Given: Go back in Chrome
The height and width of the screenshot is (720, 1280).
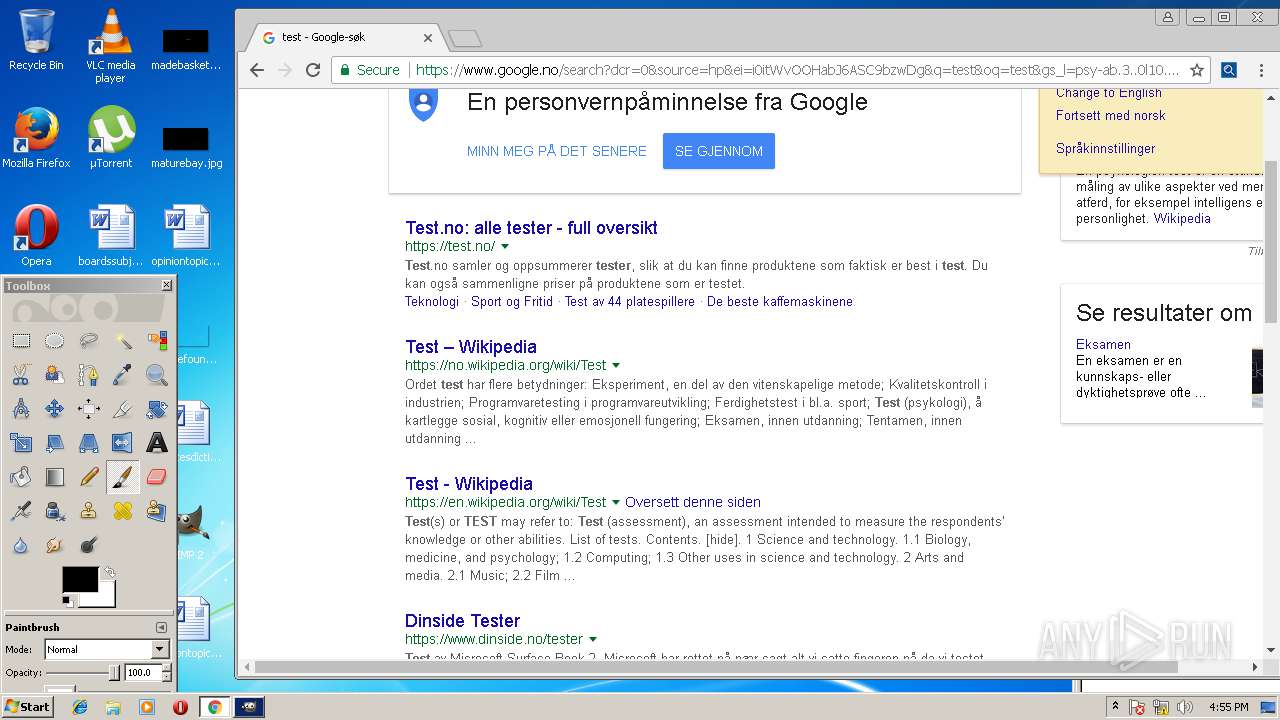Looking at the screenshot, I should pyautogui.click(x=257, y=70).
